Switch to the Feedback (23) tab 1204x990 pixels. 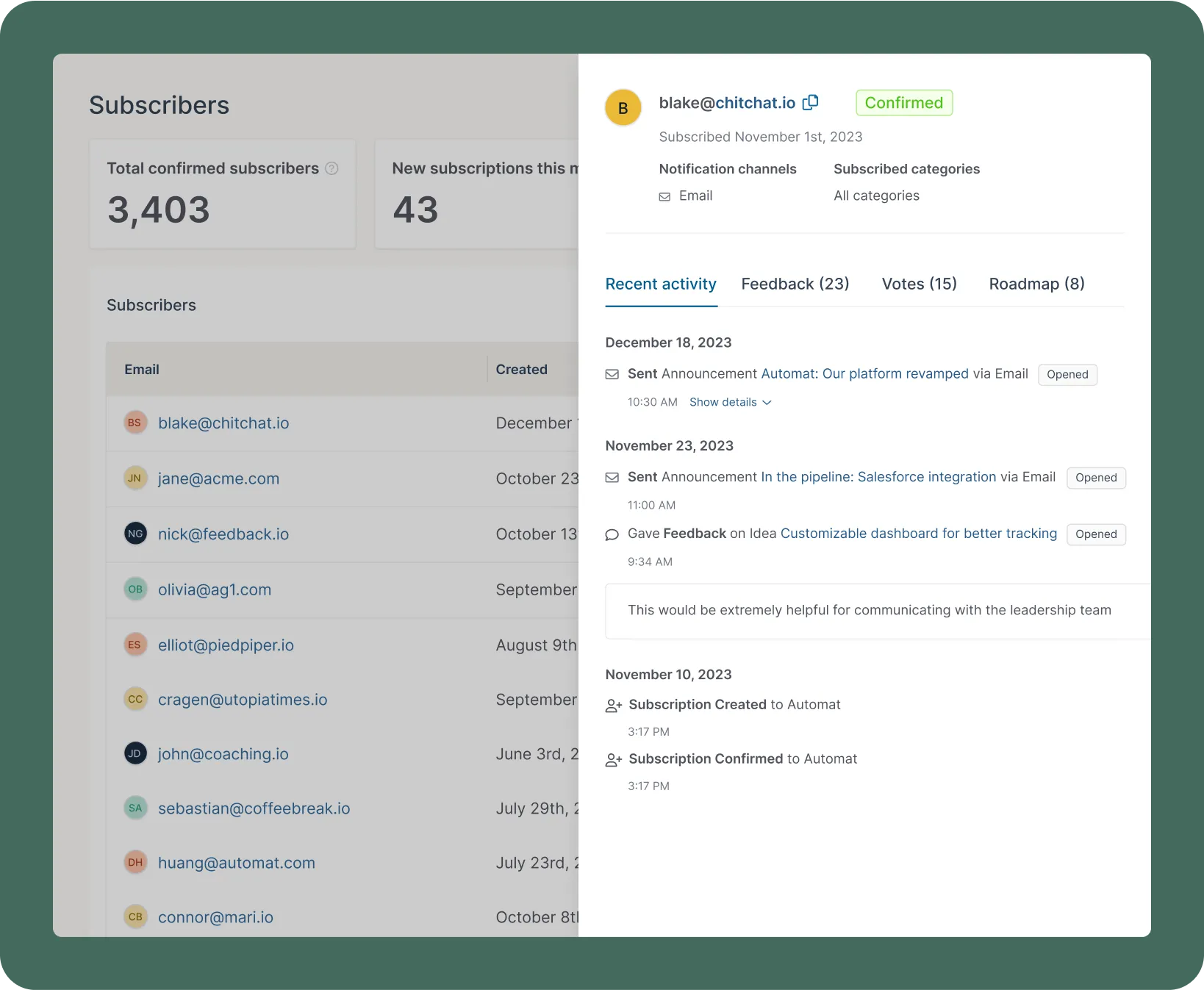(795, 284)
